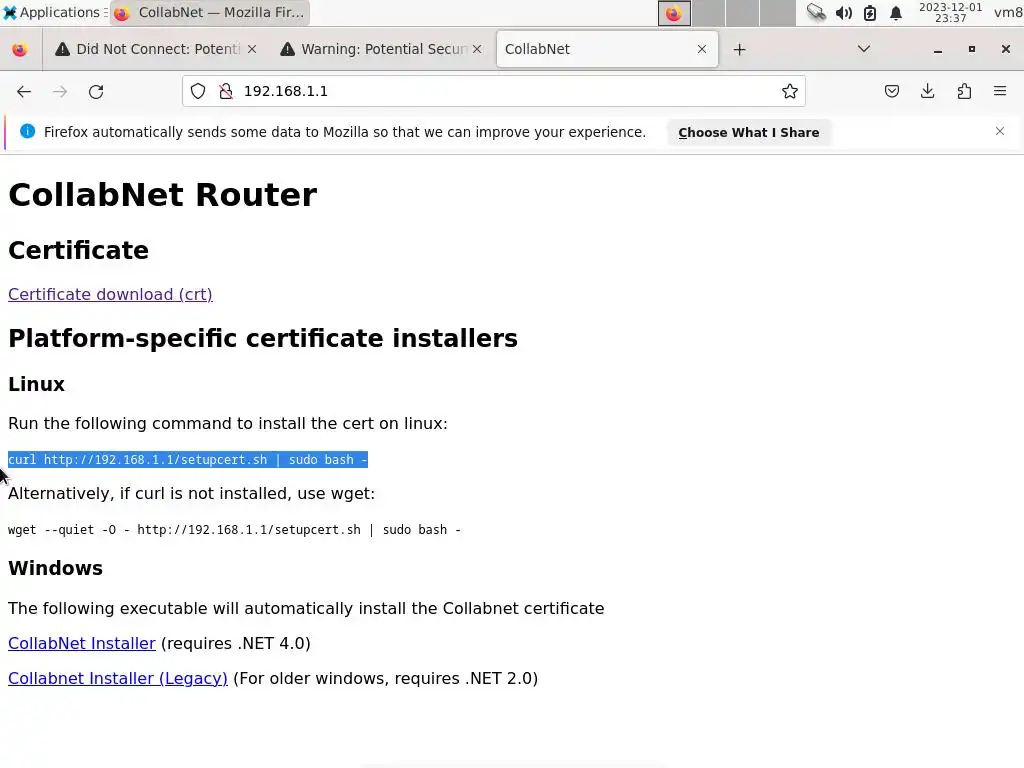Viewport: 1024px width, 768px height.
Task: Click the Windows section heading
Action: click(x=56, y=568)
